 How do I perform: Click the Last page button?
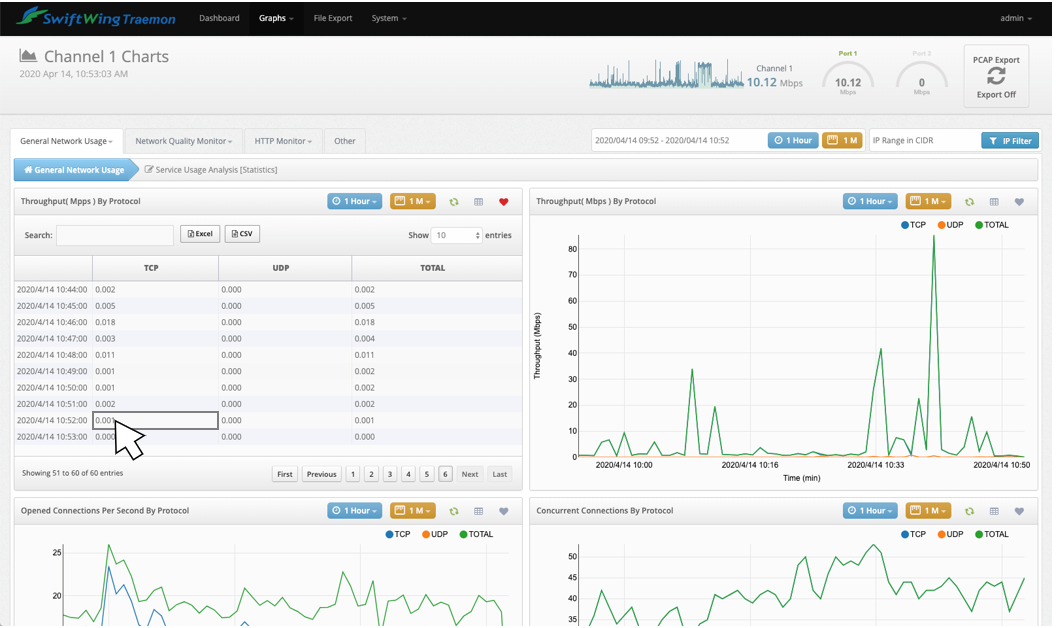coord(500,474)
